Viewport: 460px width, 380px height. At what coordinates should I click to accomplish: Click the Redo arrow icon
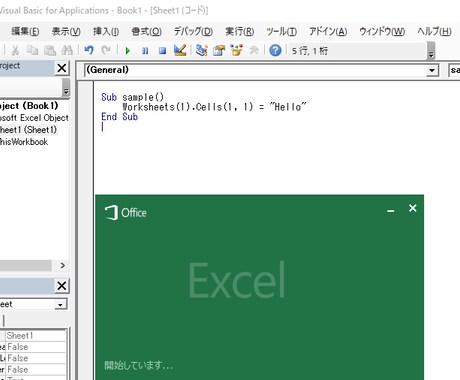[106, 50]
